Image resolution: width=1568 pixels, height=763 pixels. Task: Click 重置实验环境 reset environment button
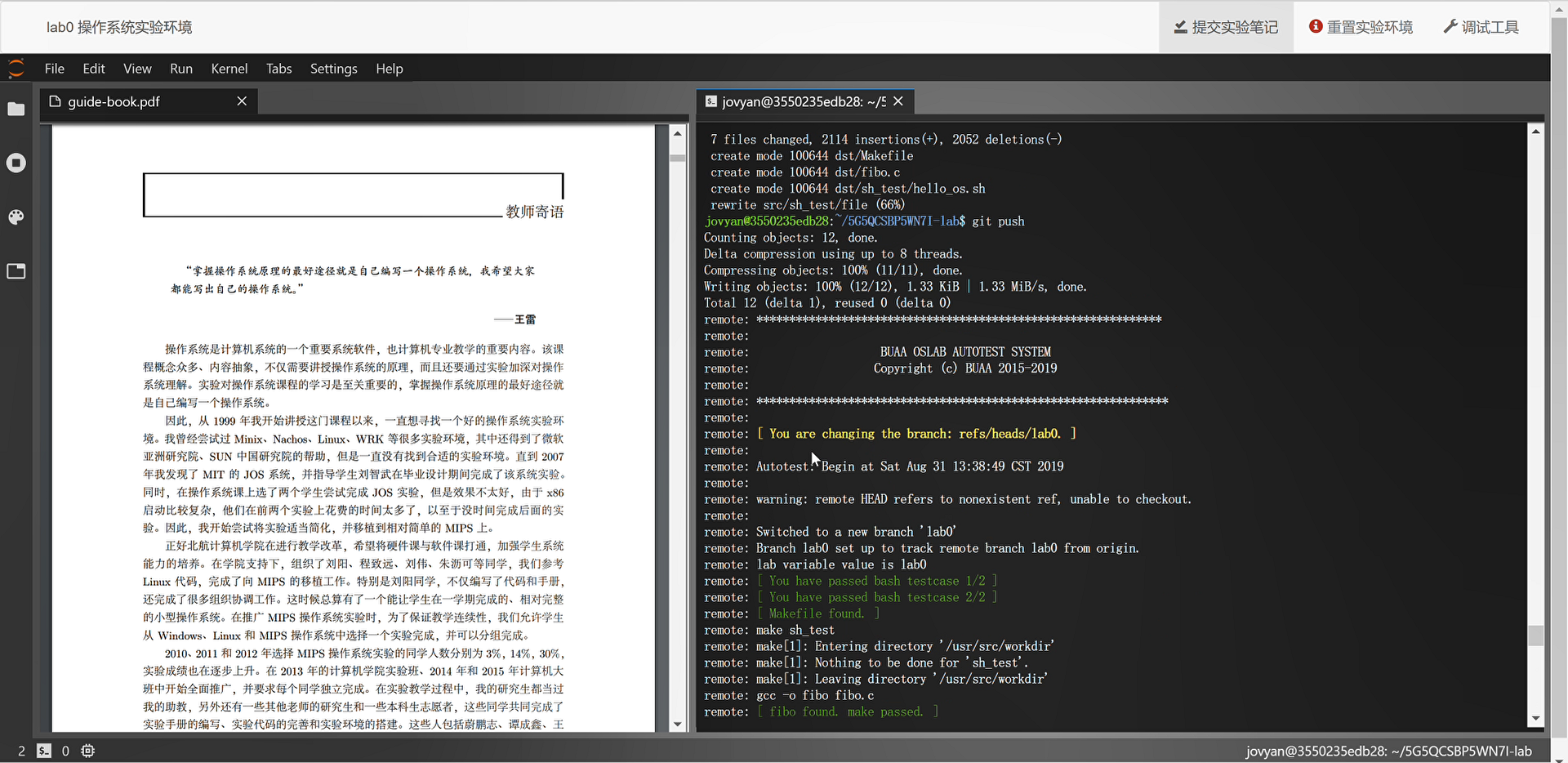pos(1361,27)
